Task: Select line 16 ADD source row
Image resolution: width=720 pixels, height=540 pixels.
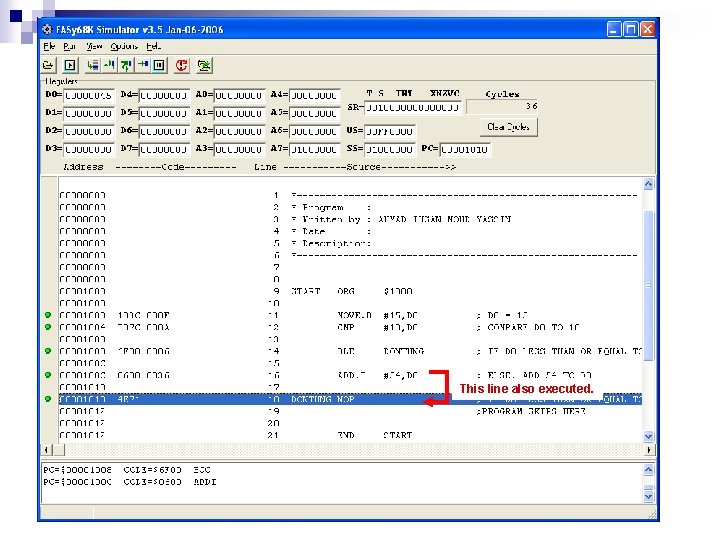Action: tap(350, 375)
